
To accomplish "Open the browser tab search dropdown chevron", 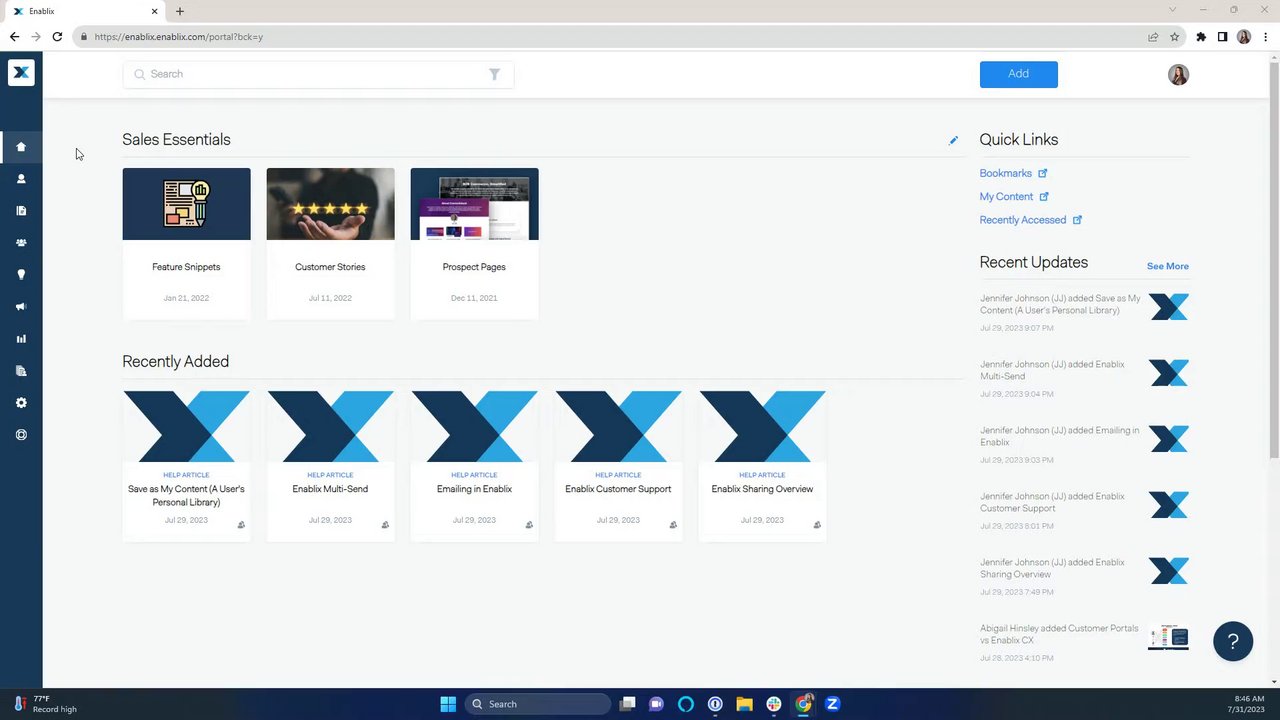I will 1173,10.
